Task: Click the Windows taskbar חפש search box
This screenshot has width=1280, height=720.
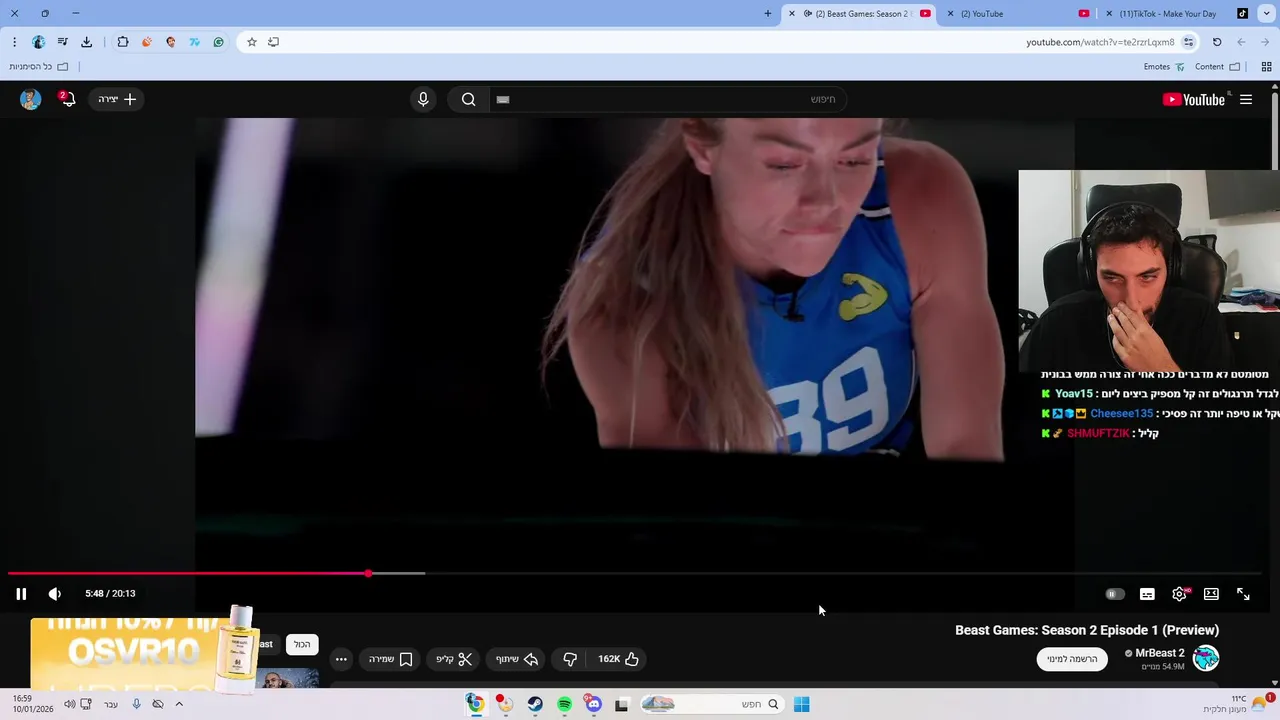Action: pos(711,704)
